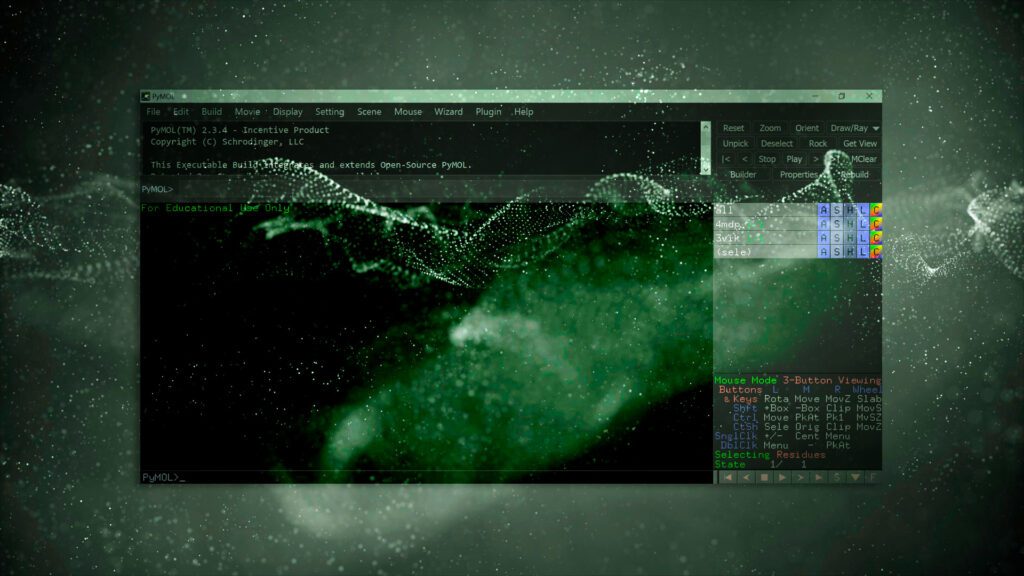Open the Properties button

click(799, 174)
